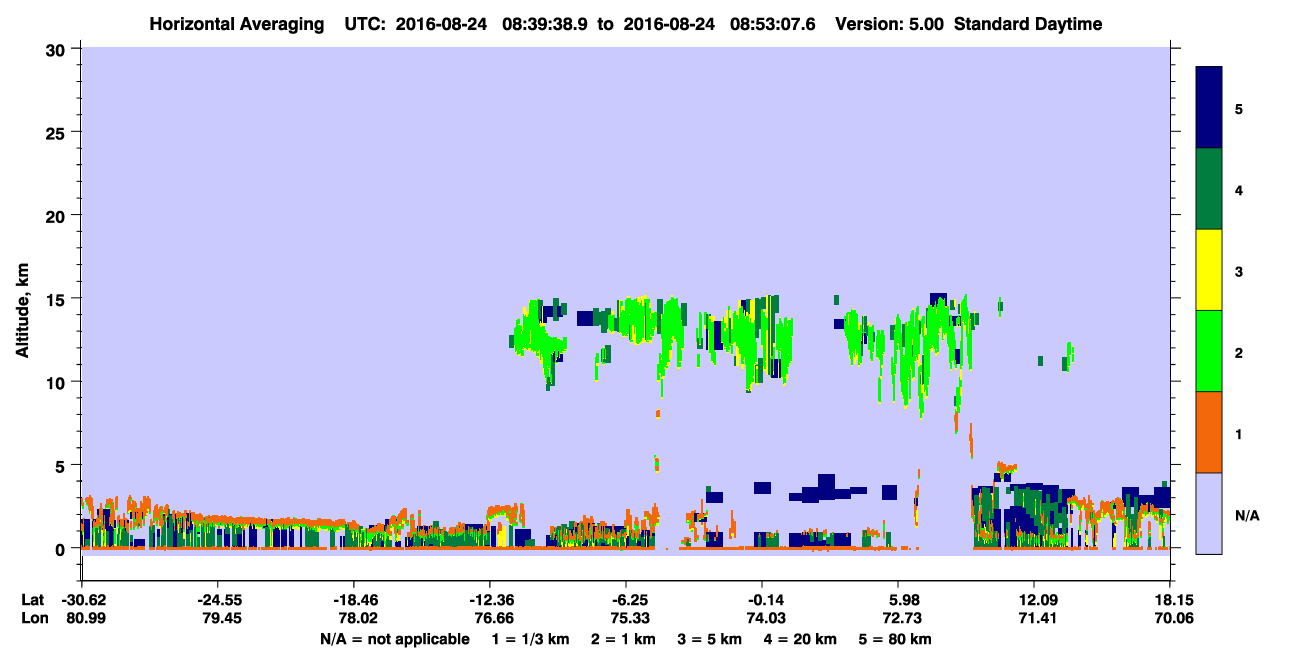Click latitude value -24.55
The height and width of the screenshot is (667, 1300).
coord(218,600)
